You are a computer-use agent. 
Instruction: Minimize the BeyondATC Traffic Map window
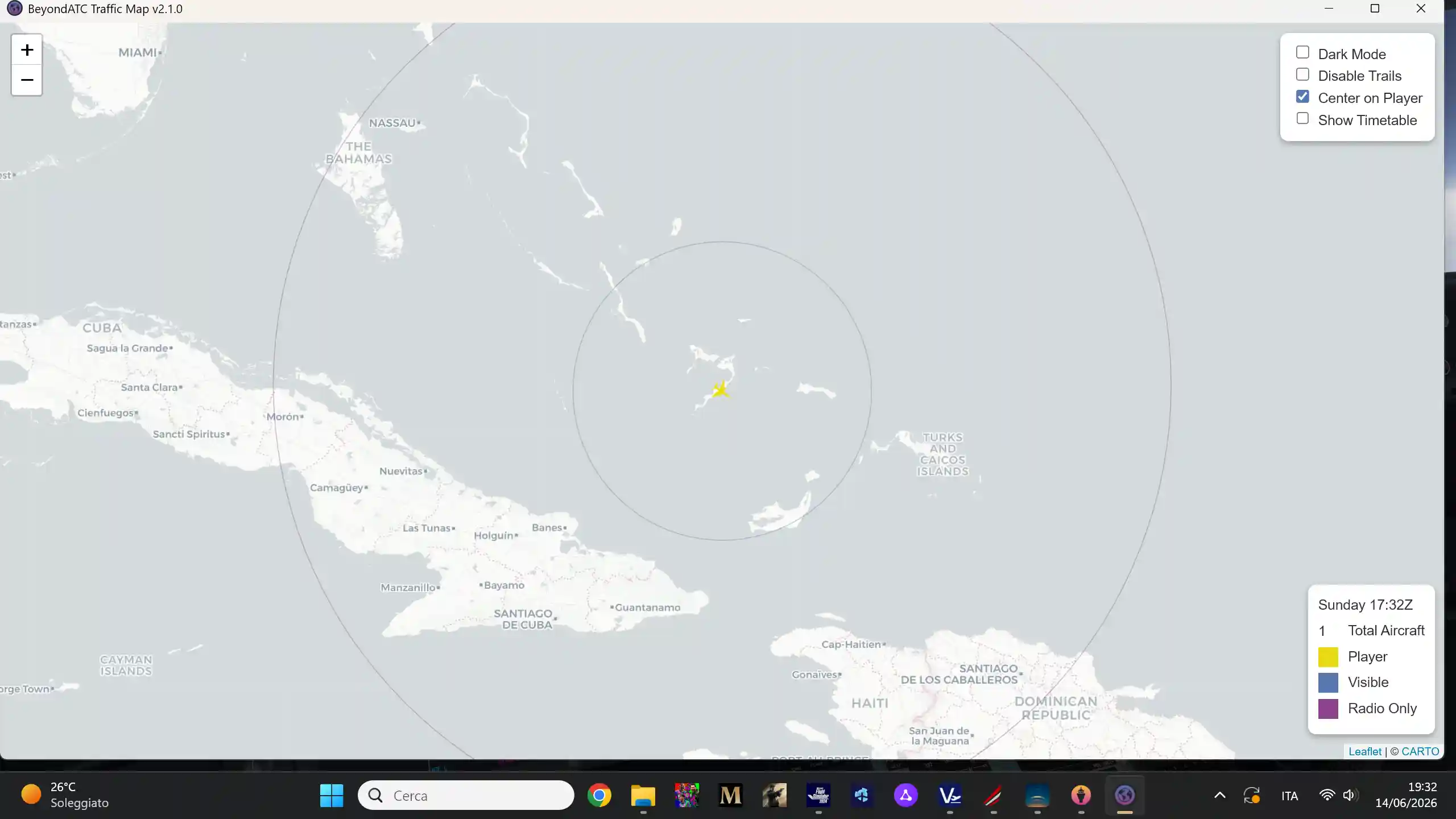(1329, 9)
